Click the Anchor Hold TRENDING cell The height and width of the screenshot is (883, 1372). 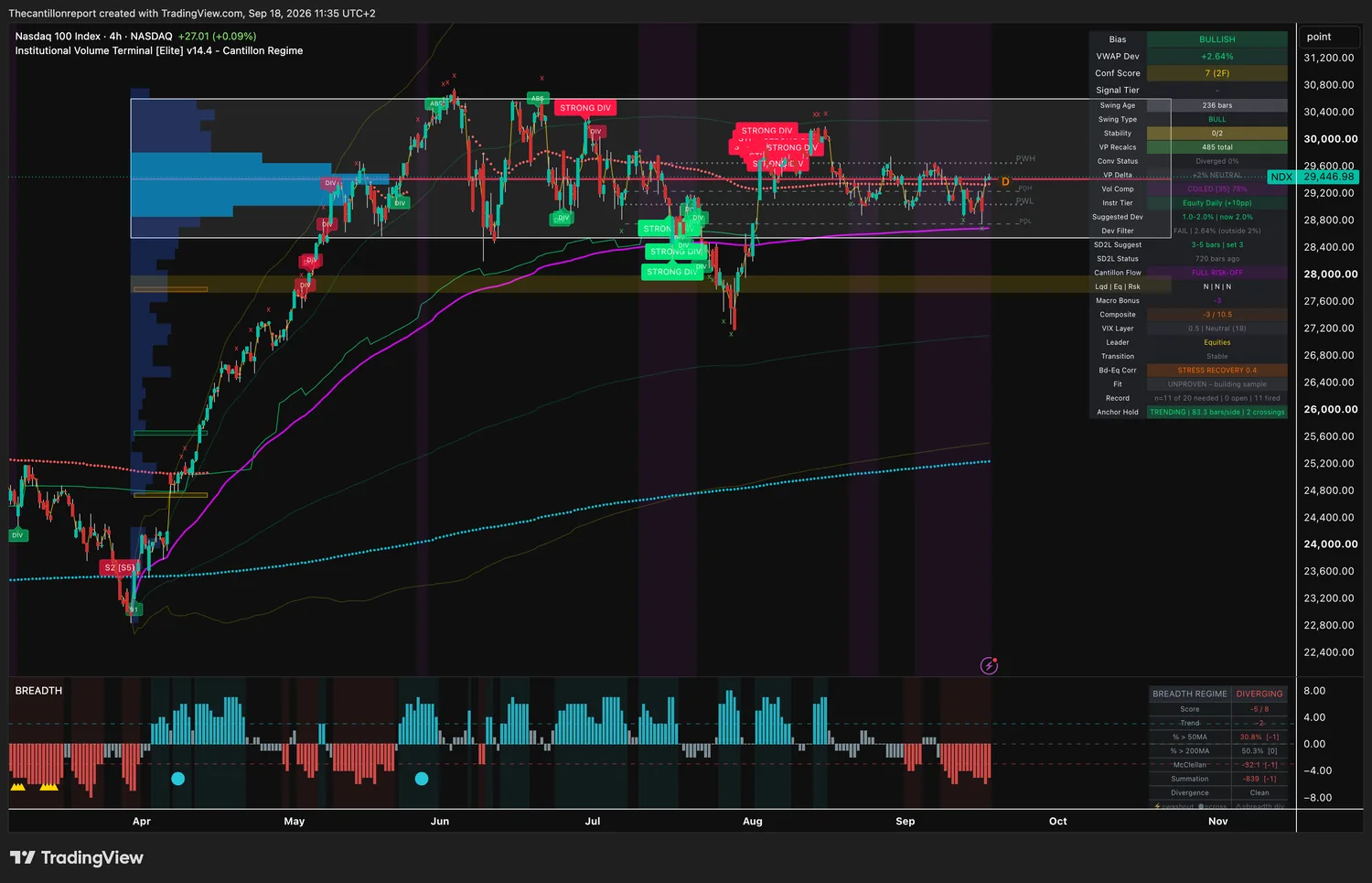[1217, 412]
